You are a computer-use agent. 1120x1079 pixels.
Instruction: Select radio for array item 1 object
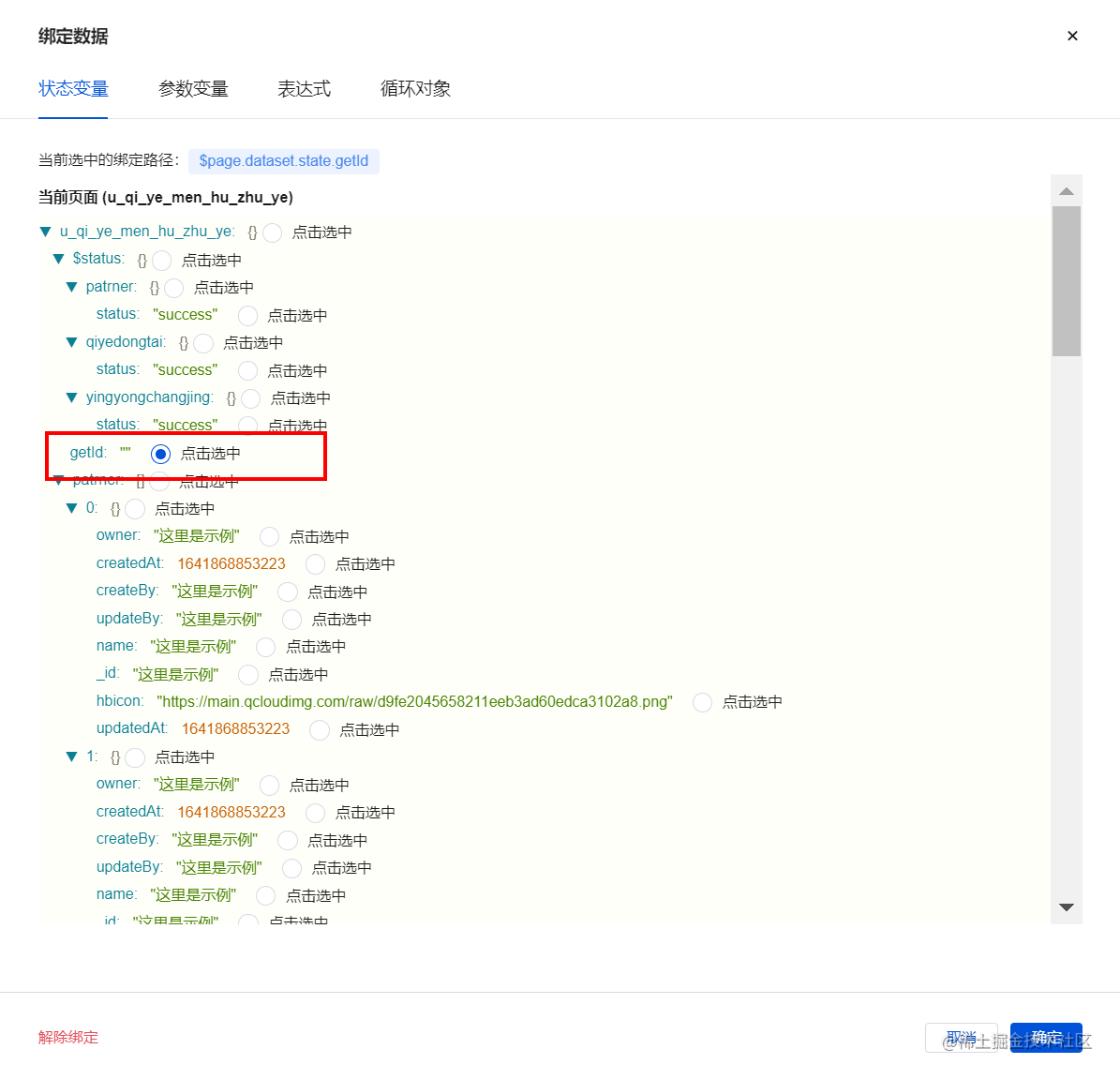(135, 757)
